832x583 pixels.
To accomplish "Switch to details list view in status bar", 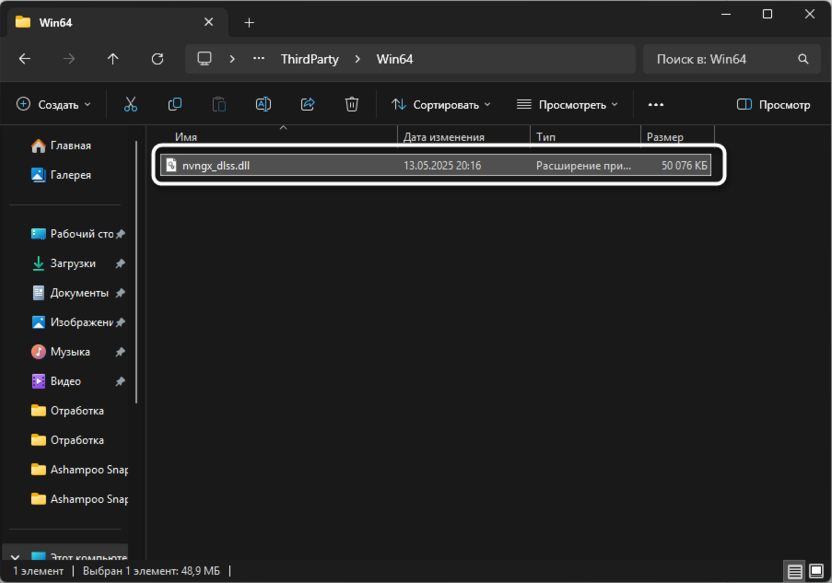I will [794, 572].
